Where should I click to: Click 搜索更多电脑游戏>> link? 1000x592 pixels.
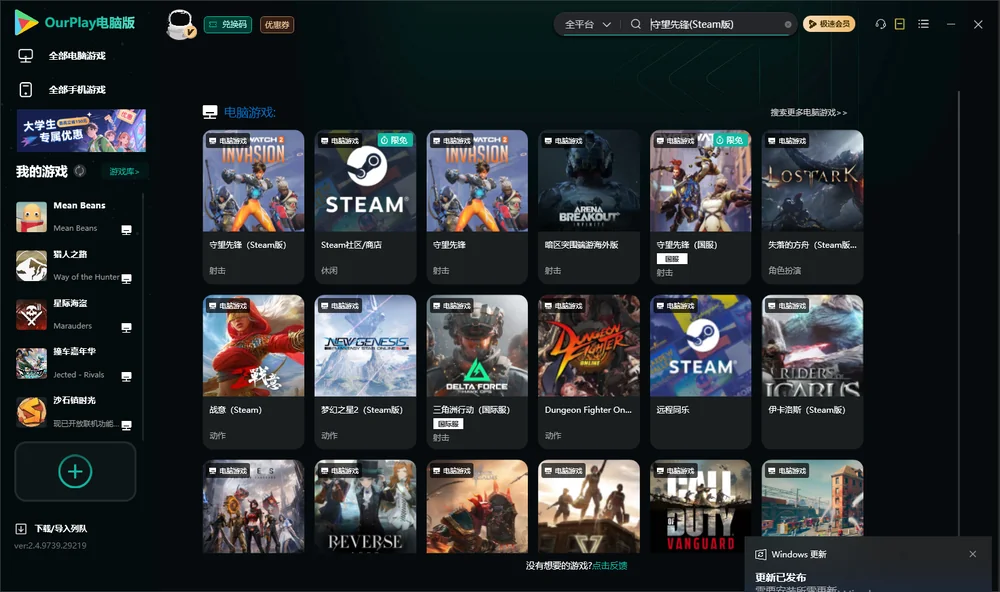click(x=808, y=112)
